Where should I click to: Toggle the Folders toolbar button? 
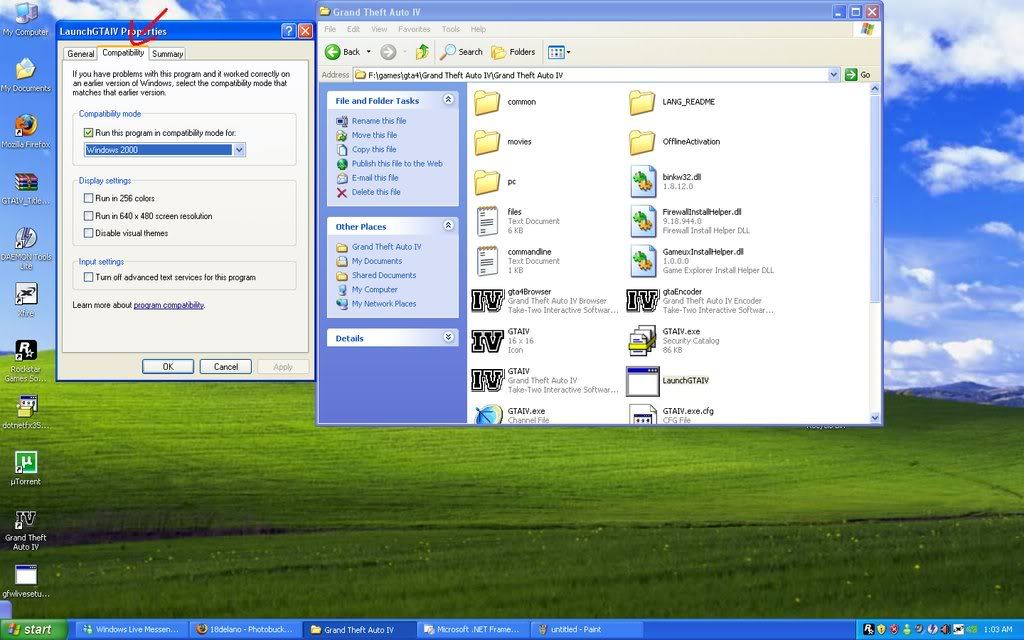point(513,52)
